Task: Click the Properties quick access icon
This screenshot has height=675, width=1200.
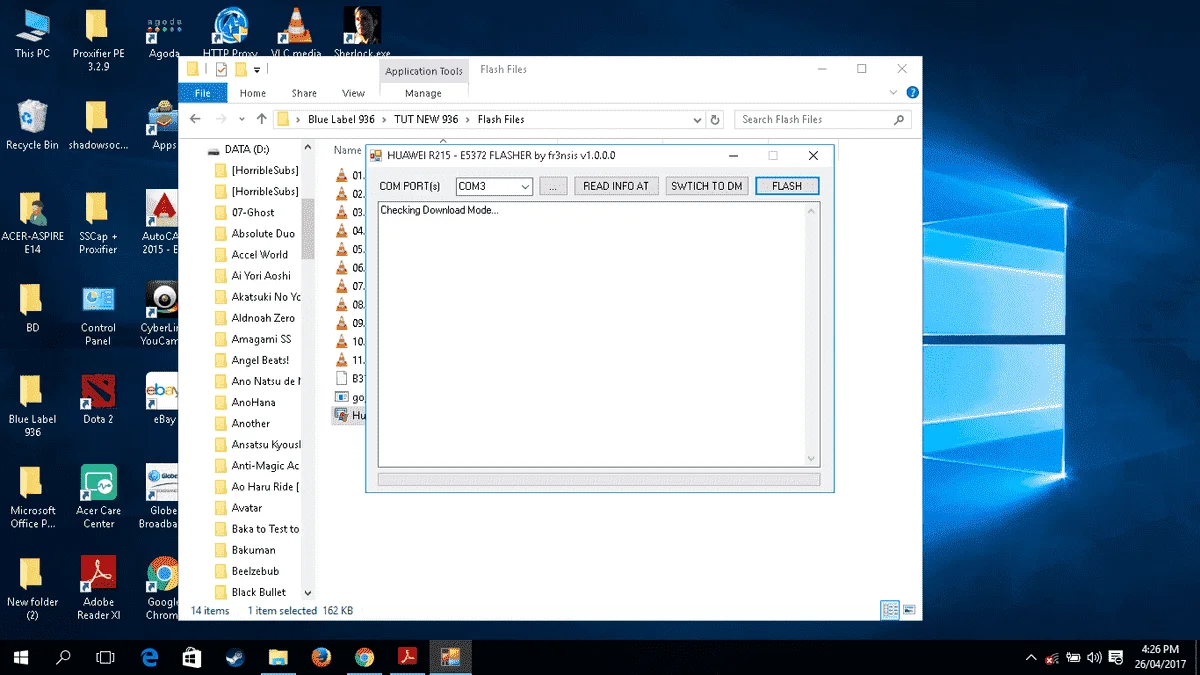Action: (x=221, y=69)
